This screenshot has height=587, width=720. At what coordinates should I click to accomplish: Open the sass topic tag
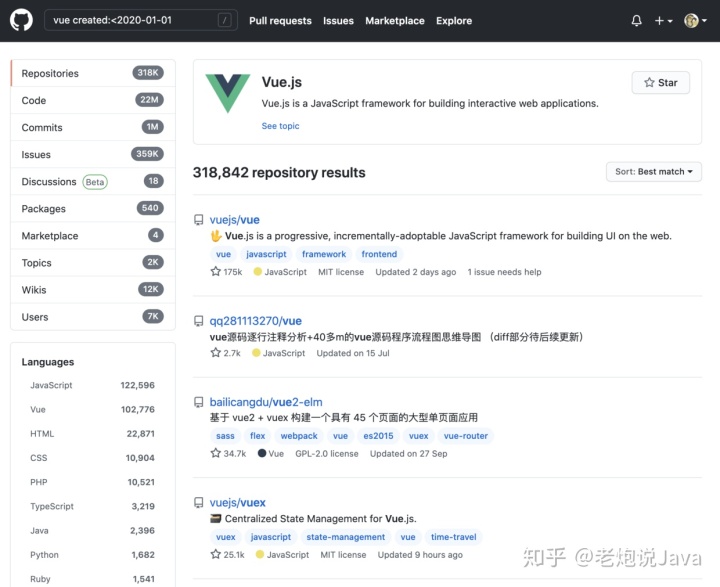[225, 436]
